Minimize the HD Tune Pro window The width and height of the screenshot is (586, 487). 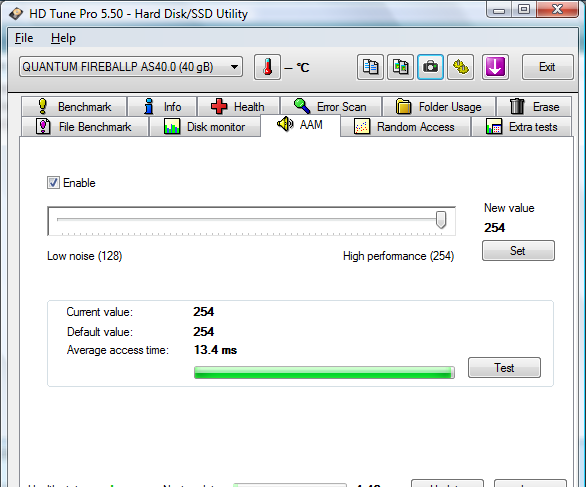499,10
